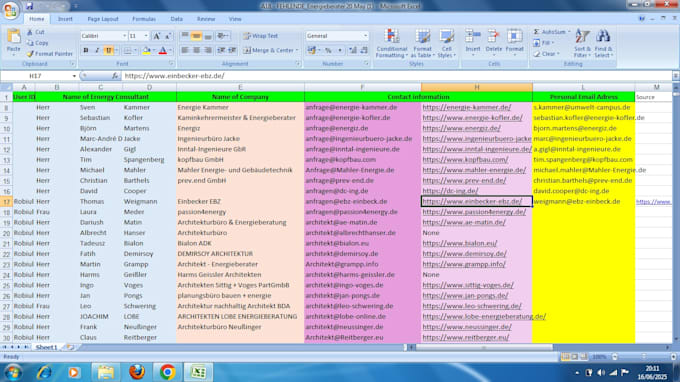680x382 pixels.
Task: Click the Delete cells icon
Action: tap(494, 36)
